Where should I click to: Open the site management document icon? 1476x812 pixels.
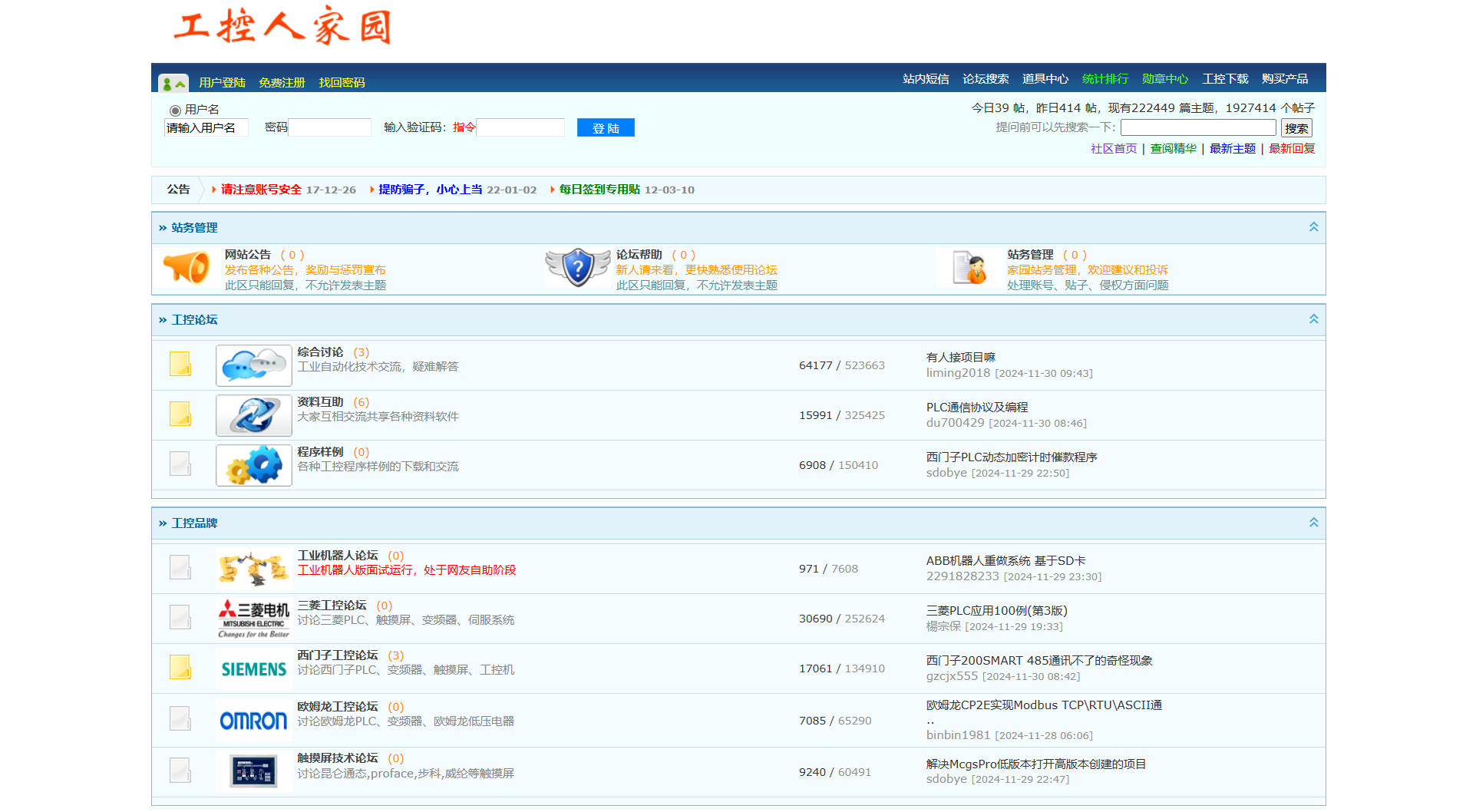coord(969,269)
